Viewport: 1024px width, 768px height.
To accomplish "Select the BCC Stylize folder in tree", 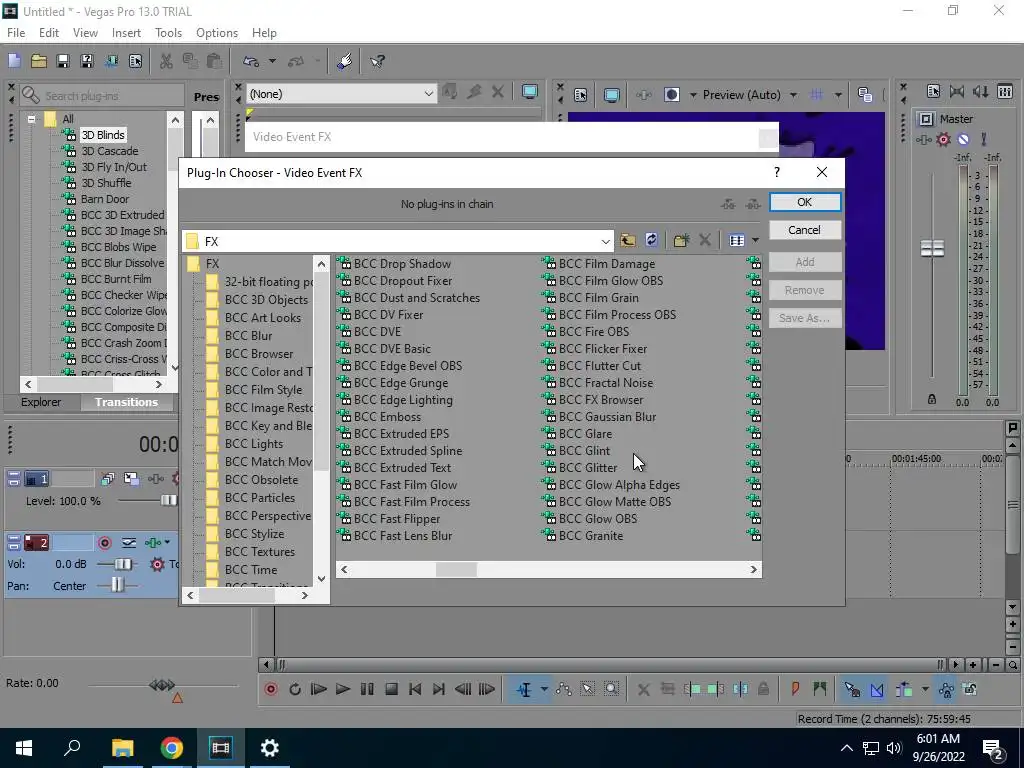I will [x=255, y=534].
